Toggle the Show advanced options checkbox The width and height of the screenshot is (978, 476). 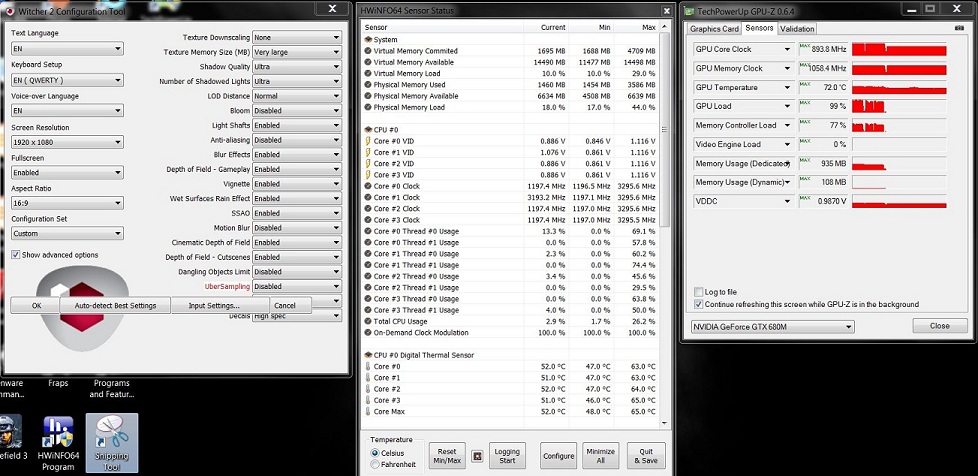(x=16, y=255)
